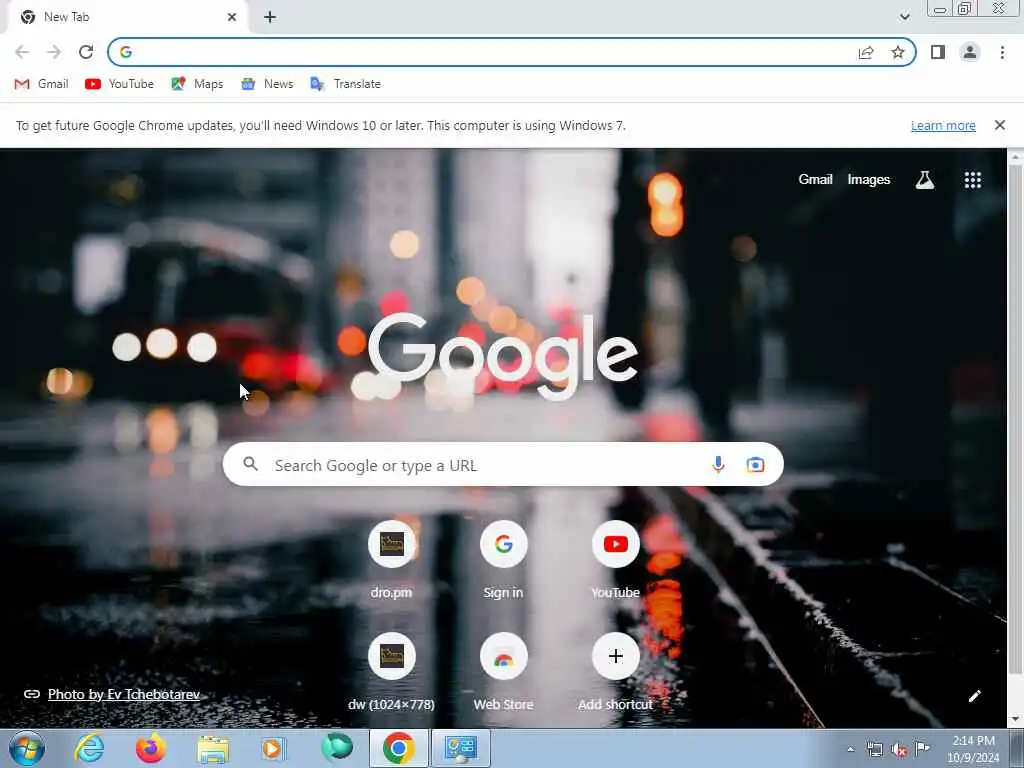Click the Learn more link
1024x768 pixels.
(943, 125)
